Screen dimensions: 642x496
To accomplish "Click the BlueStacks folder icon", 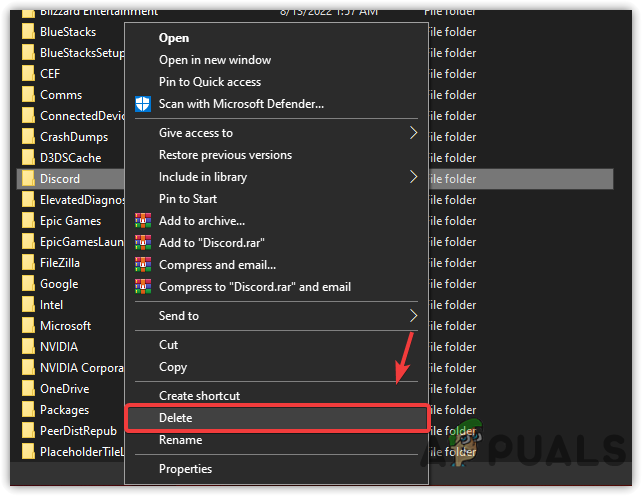I will [x=28, y=32].
